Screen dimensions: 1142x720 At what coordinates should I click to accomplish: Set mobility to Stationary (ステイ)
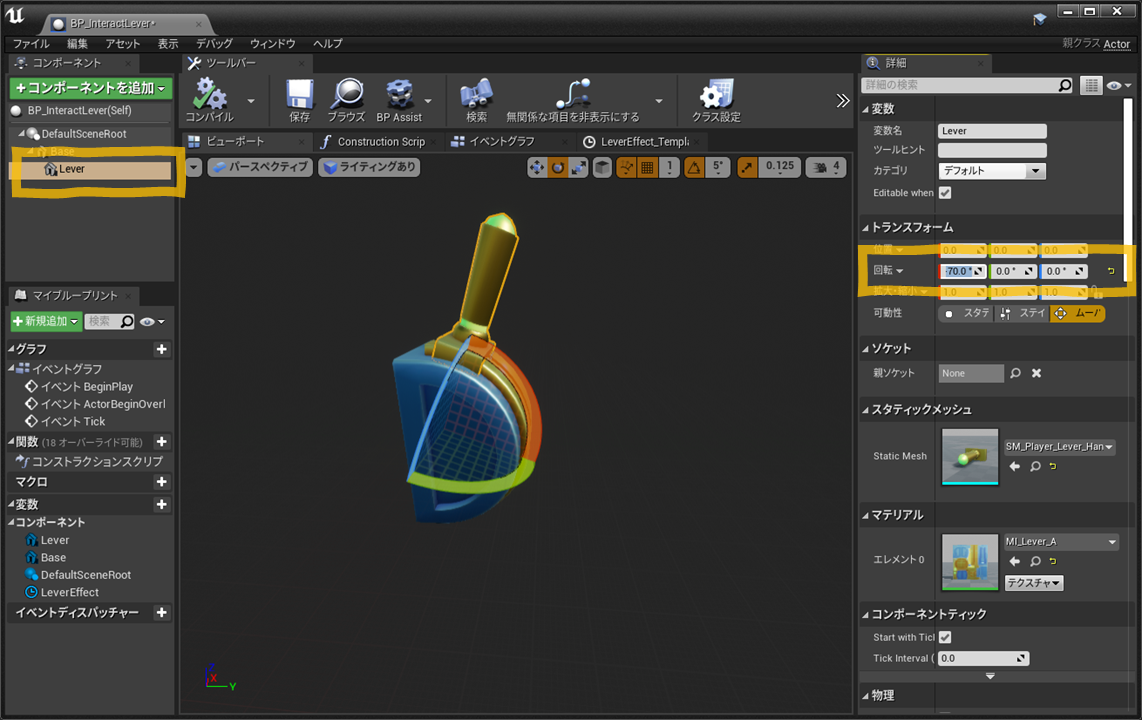1023,313
